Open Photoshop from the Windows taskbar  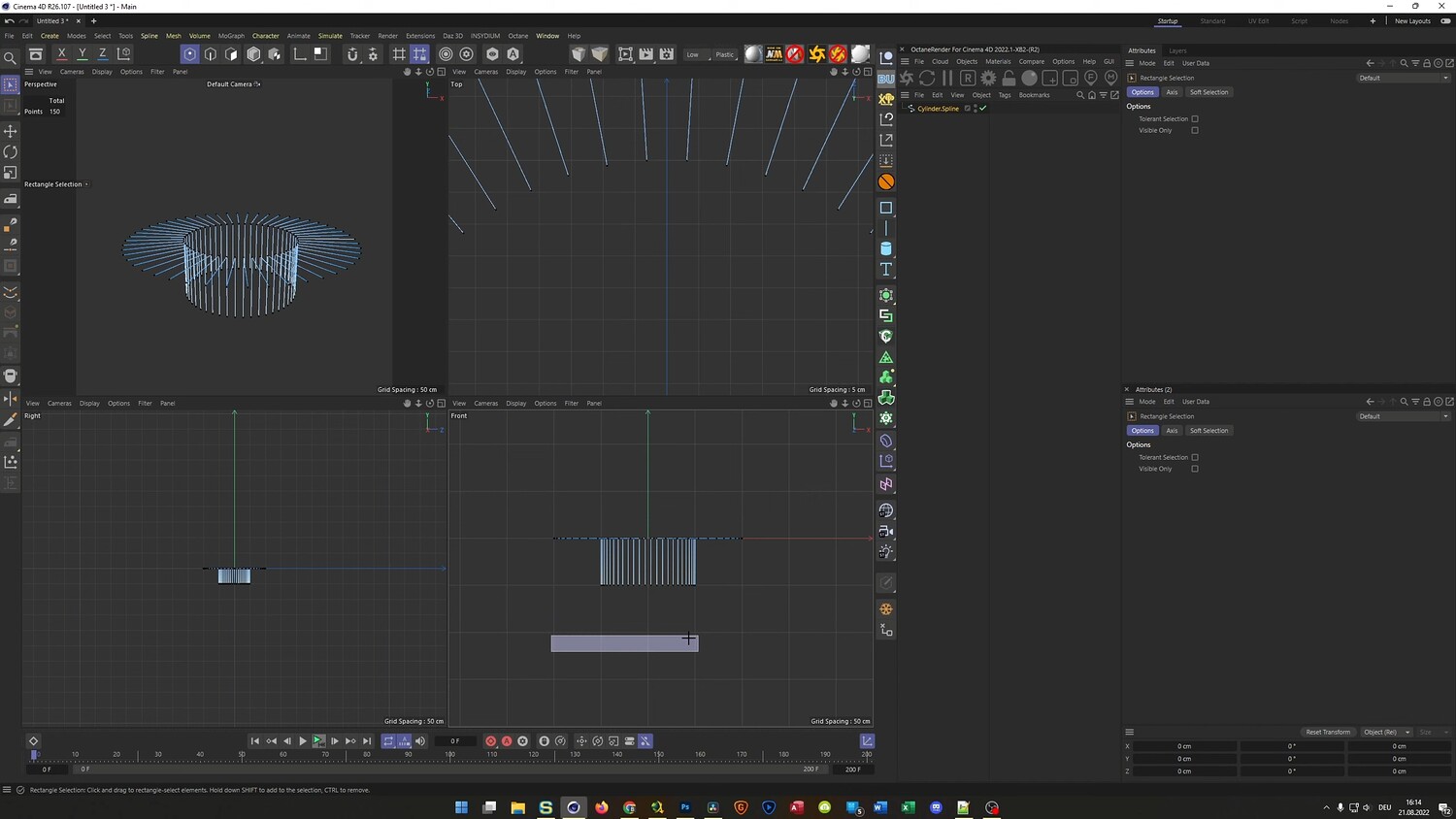pyautogui.click(x=685, y=807)
